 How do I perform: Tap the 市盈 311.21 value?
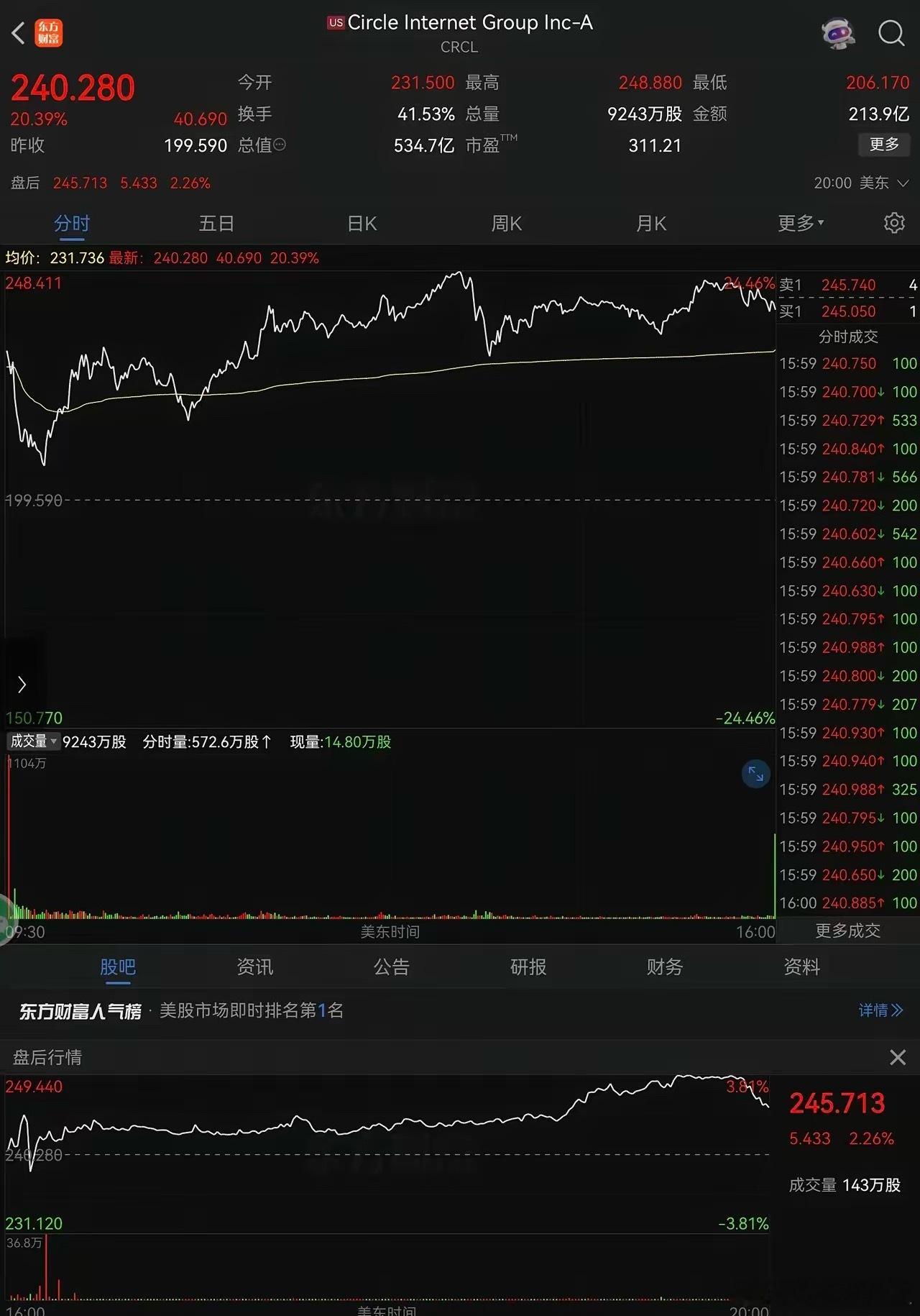(x=655, y=145)
